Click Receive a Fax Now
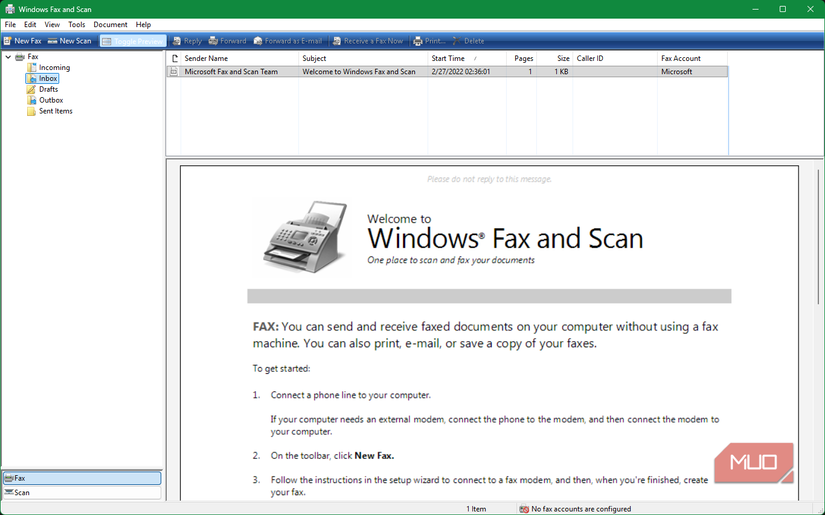Screen dimensions: 825x515 pyautogui.click(x=368, y=41)
